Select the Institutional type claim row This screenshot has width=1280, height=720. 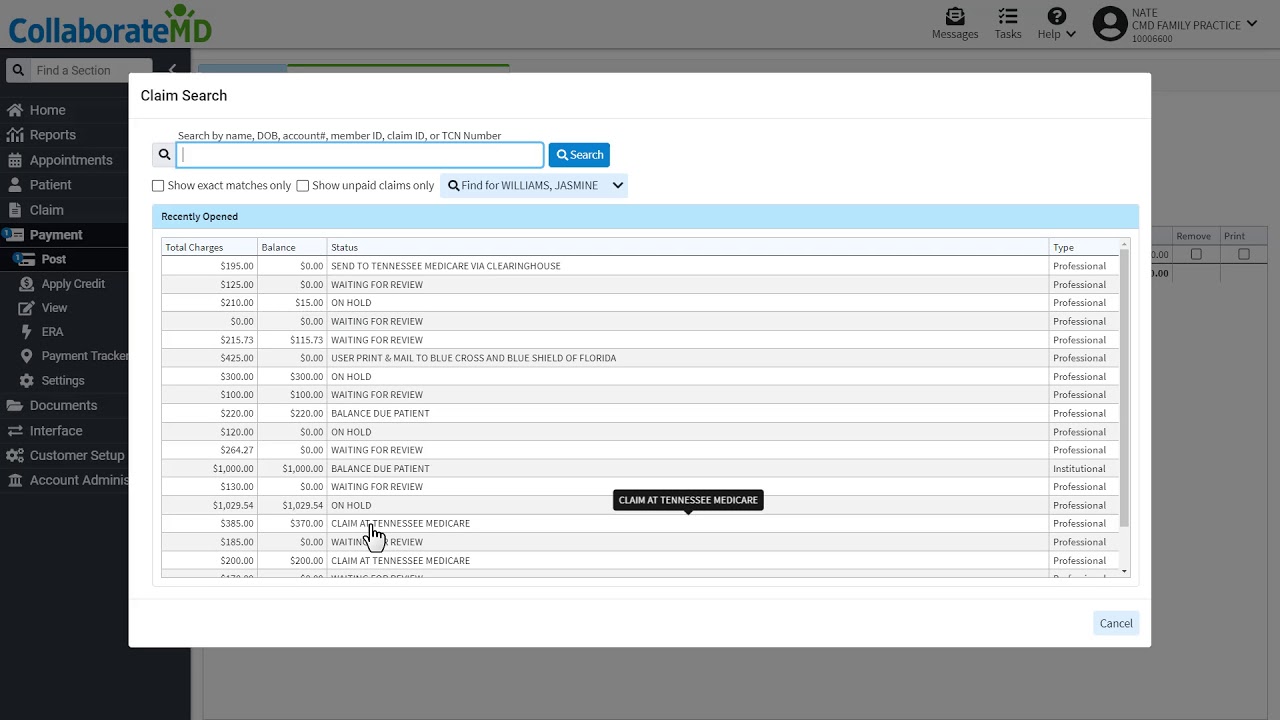[641, 468]
